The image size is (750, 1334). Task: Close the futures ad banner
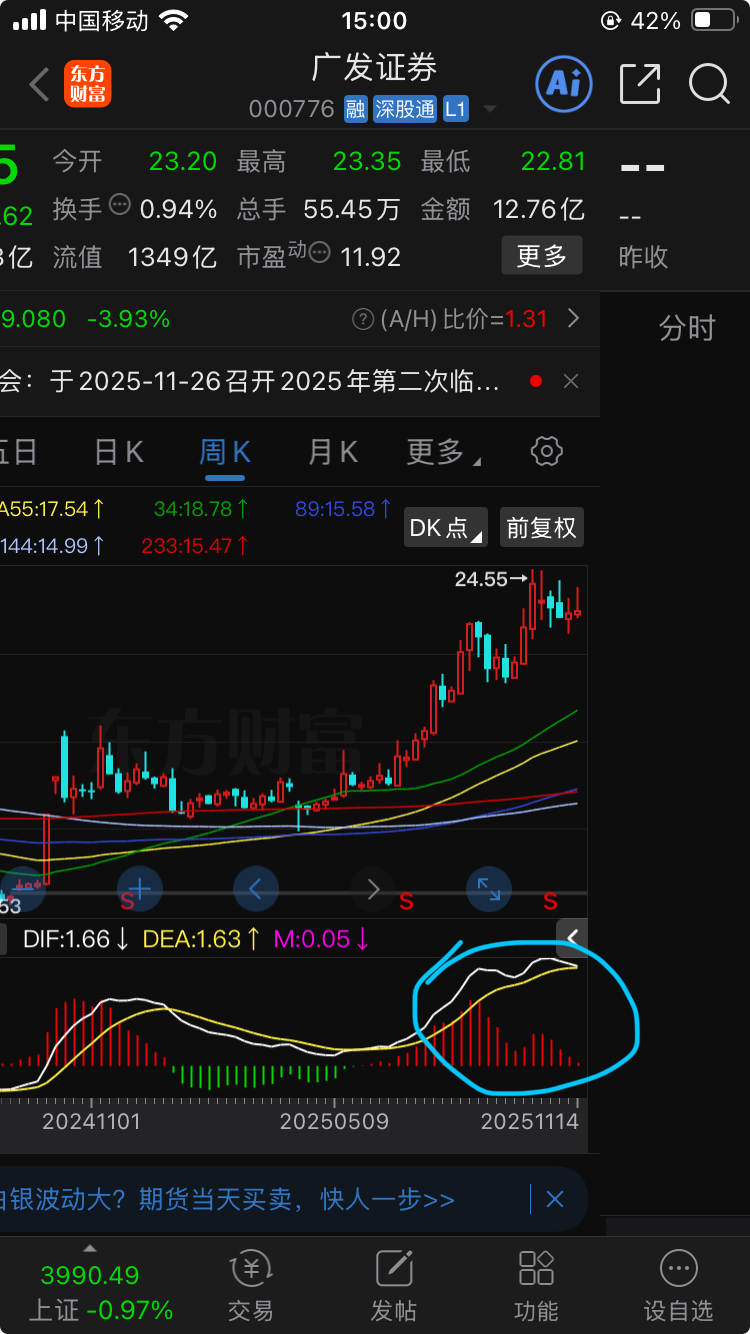click(x=555, y=1199)
